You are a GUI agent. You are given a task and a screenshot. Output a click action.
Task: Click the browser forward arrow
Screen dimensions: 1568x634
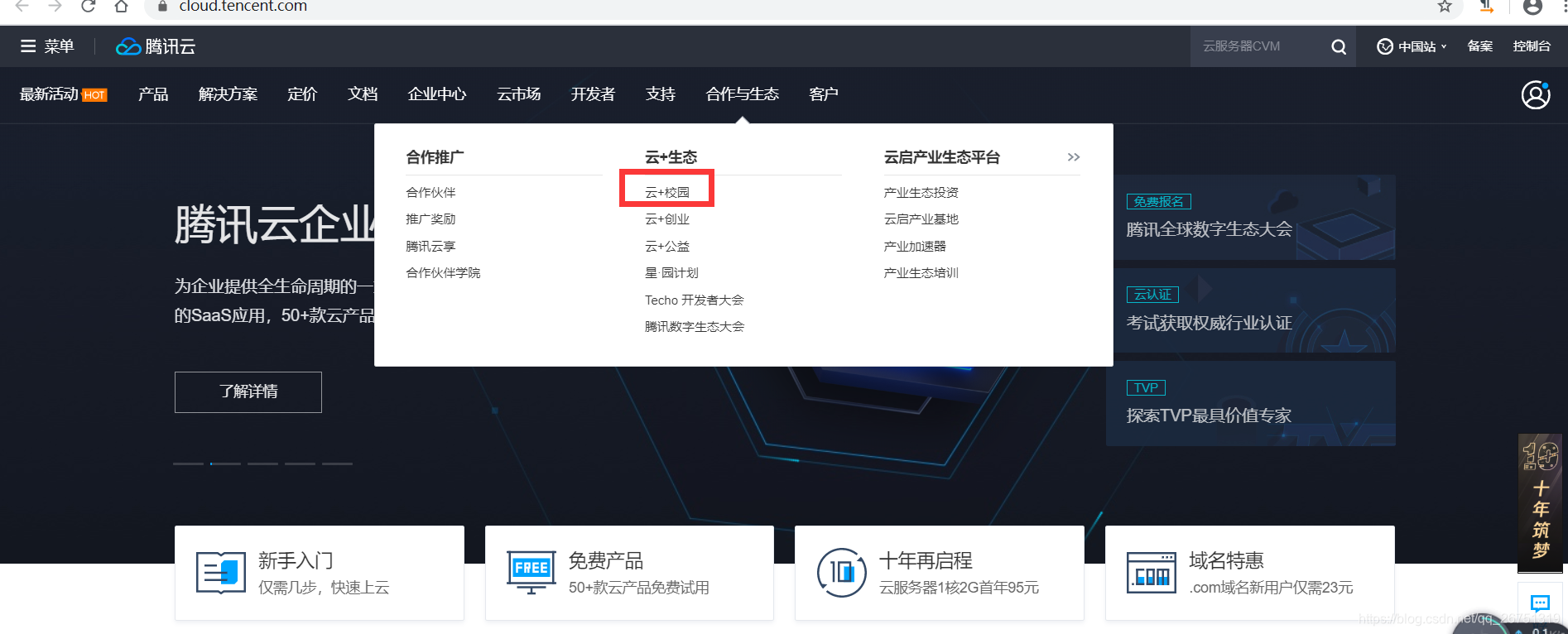tap(55, 6)
